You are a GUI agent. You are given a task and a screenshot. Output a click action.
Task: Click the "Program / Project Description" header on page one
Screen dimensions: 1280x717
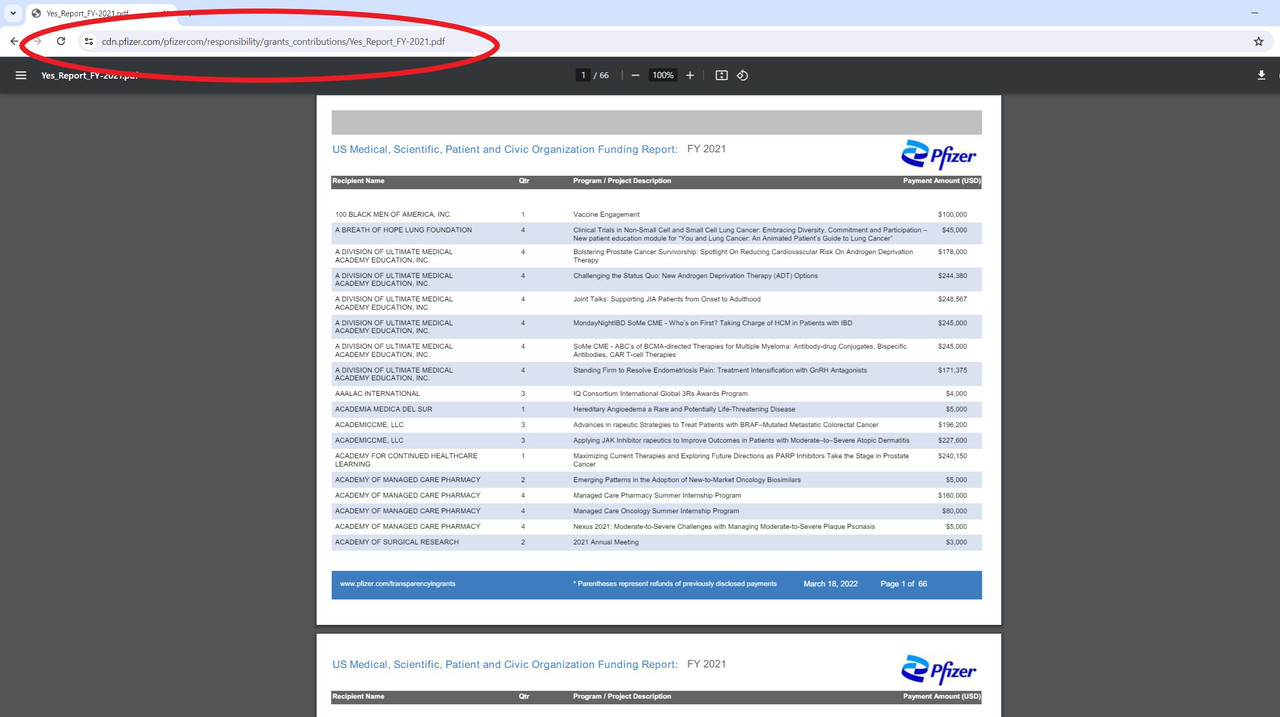click(622, 181)
